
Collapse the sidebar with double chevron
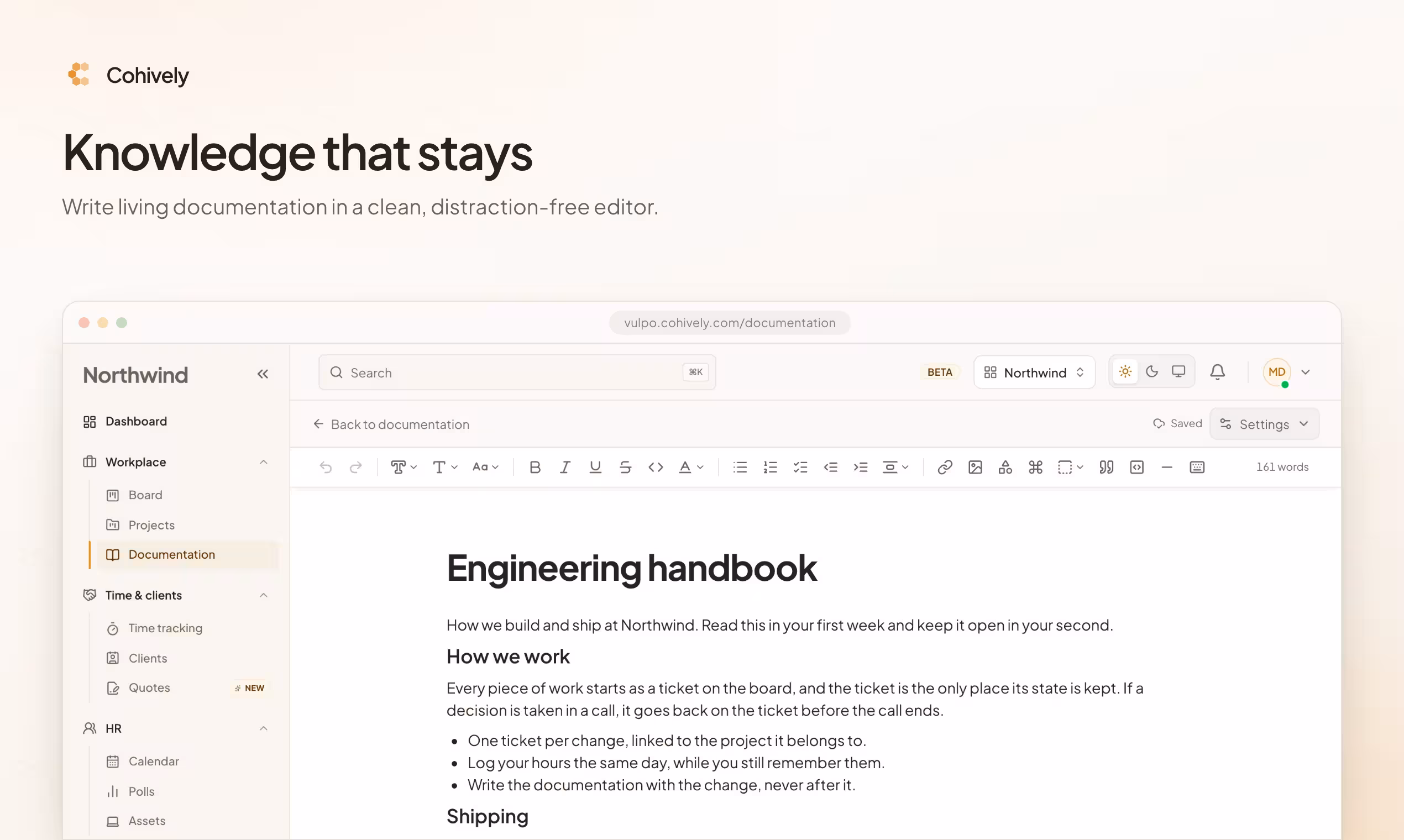tap(263, 374)
